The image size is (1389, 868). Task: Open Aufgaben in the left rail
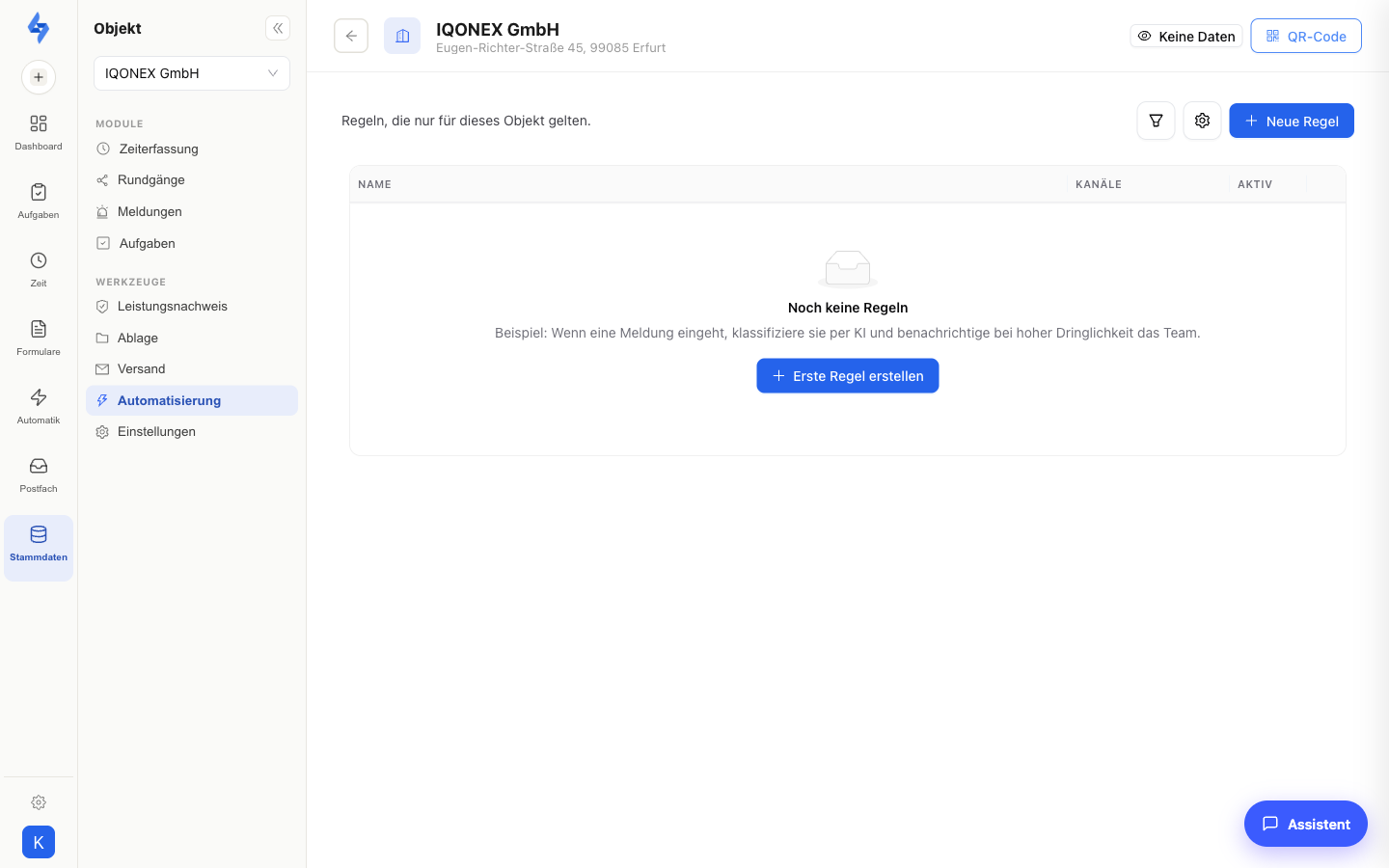pos(39,202)
